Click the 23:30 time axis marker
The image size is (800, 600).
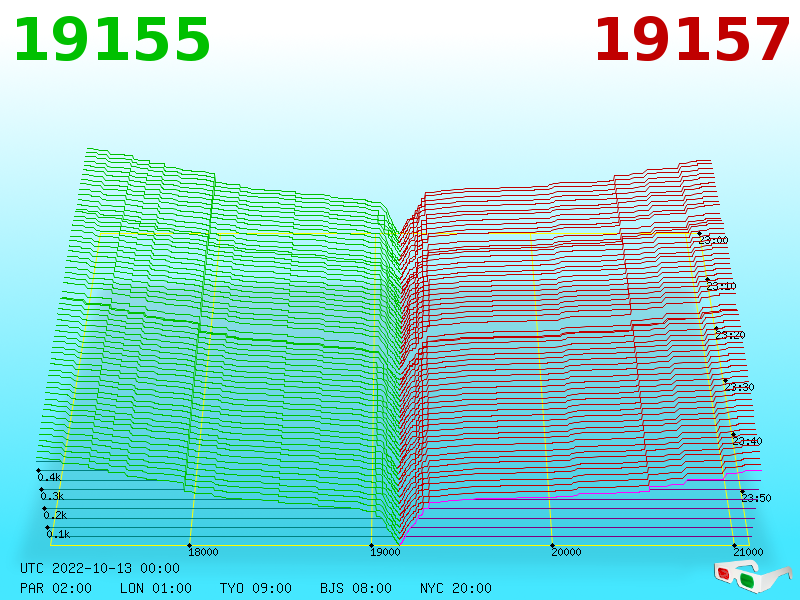point(739,387)
